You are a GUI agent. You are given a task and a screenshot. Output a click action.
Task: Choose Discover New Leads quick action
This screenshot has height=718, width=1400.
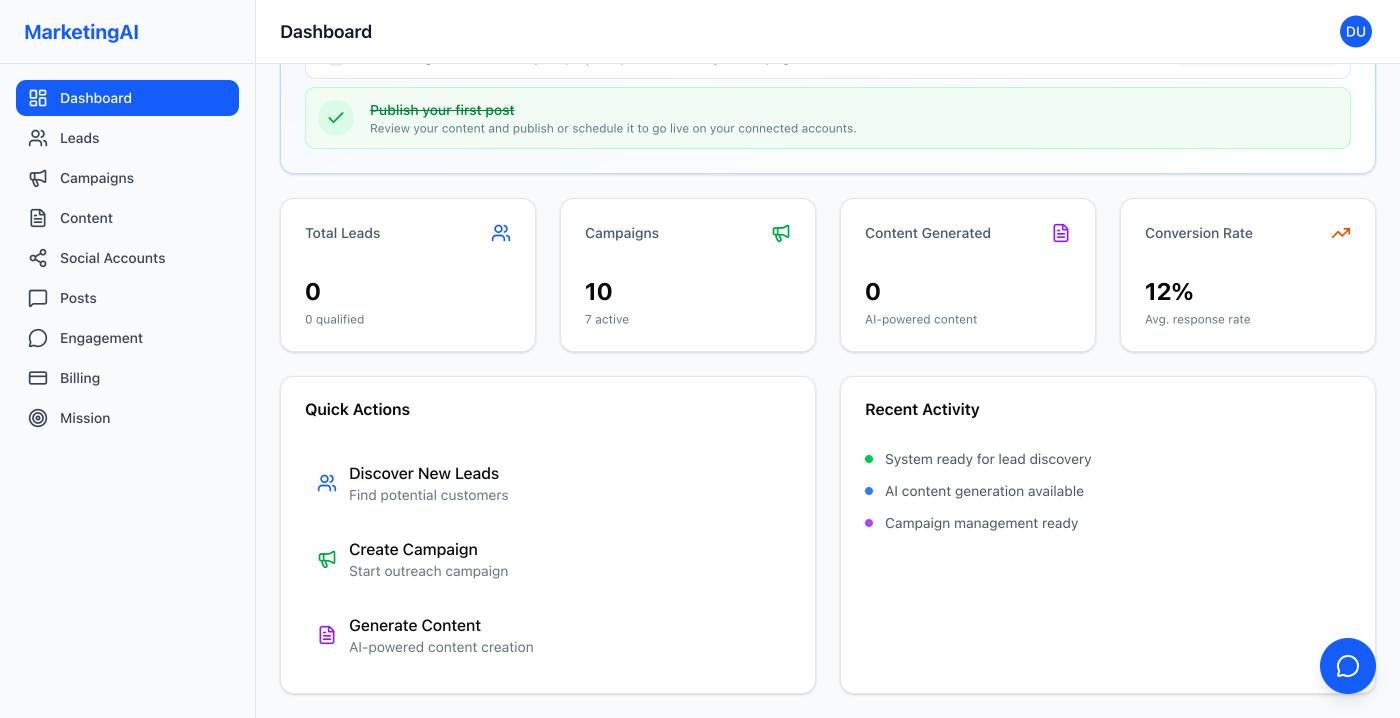tap(548, 483)
